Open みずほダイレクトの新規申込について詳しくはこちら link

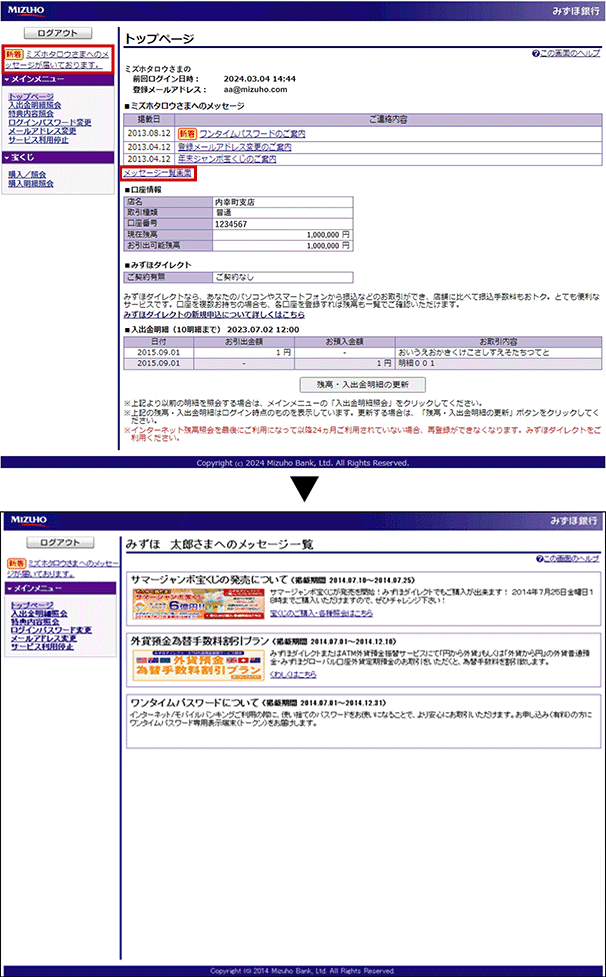[x=214, y=315]
